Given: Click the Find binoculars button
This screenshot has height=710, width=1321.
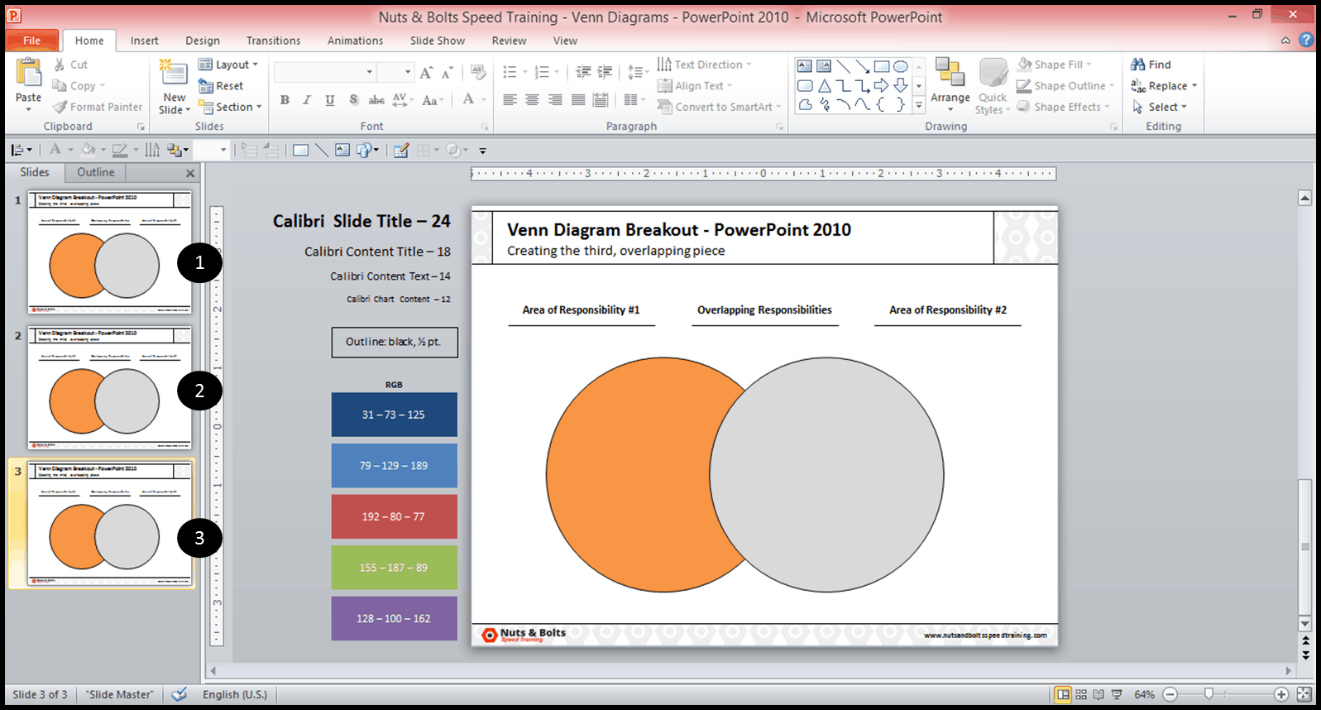Looking at the screenshot, I should (1152, 65).
